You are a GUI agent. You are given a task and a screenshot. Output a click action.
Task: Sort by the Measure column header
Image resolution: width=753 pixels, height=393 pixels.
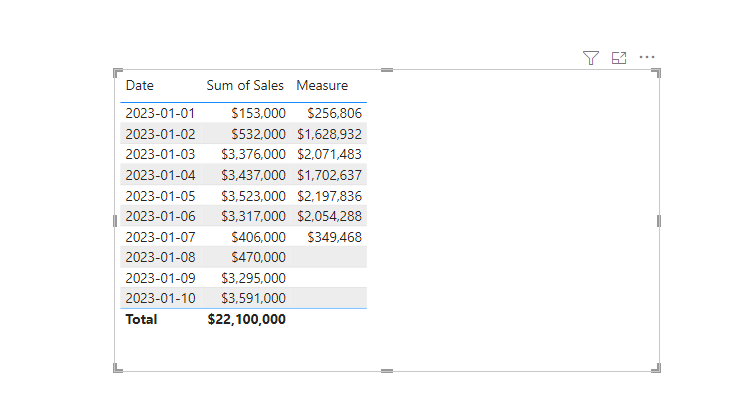click(322, 86)
